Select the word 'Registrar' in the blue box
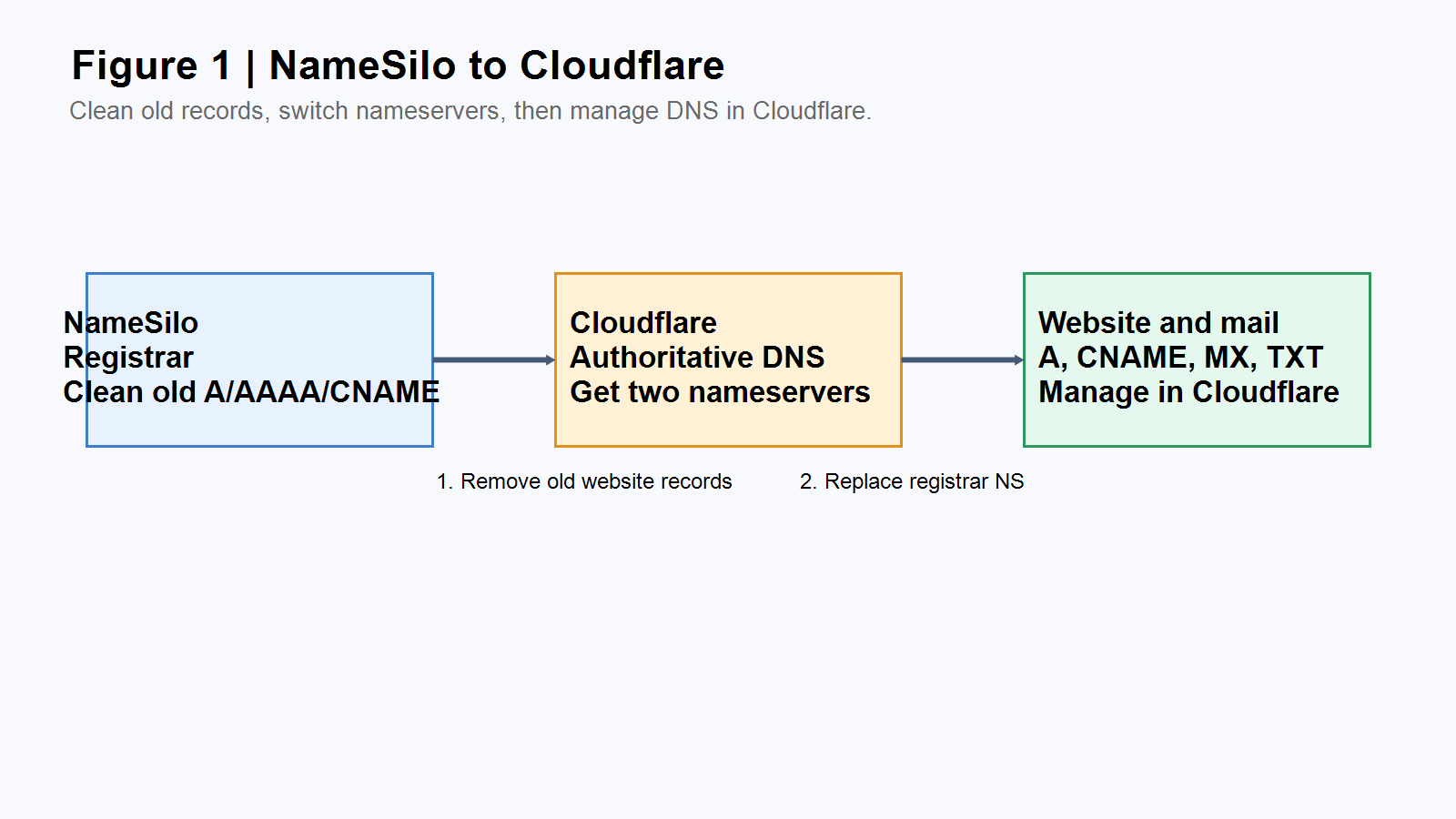The image size is (1456, 819). (128, 358)
